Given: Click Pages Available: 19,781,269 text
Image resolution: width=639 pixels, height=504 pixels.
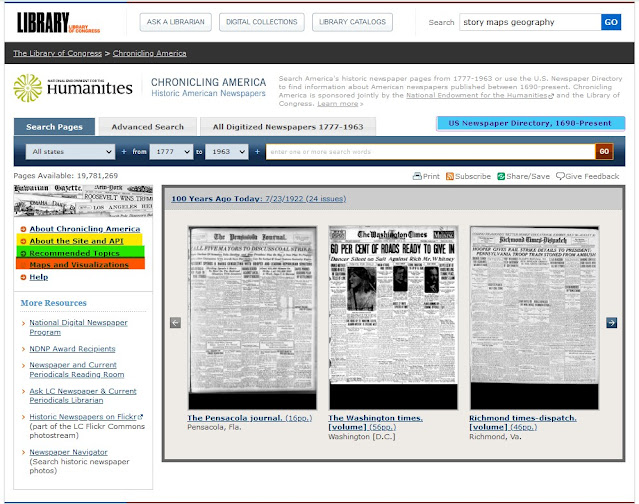Looking at the screenshot, I should point(66,176).
